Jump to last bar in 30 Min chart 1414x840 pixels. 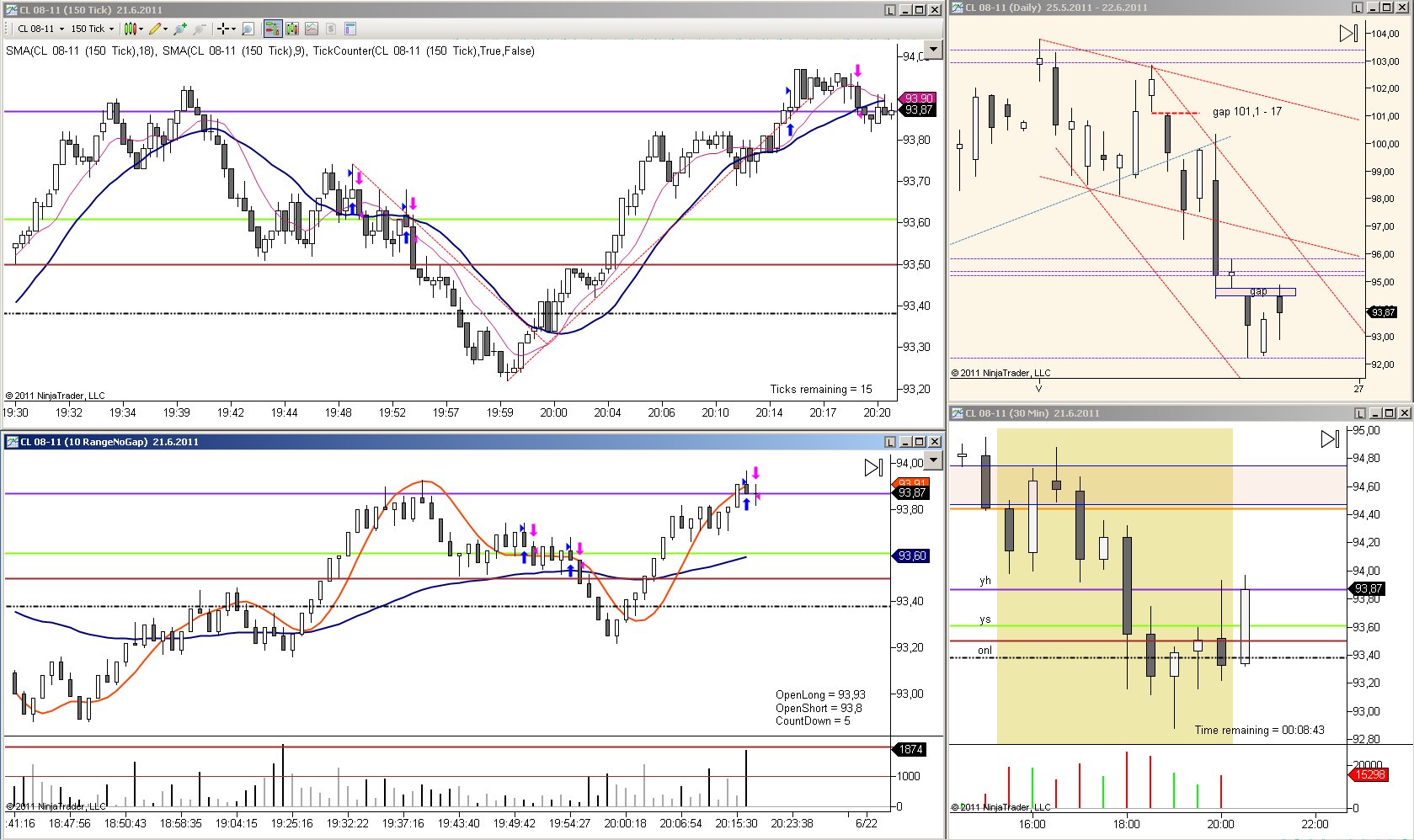pyautogui.click(x=1330, y=439)
